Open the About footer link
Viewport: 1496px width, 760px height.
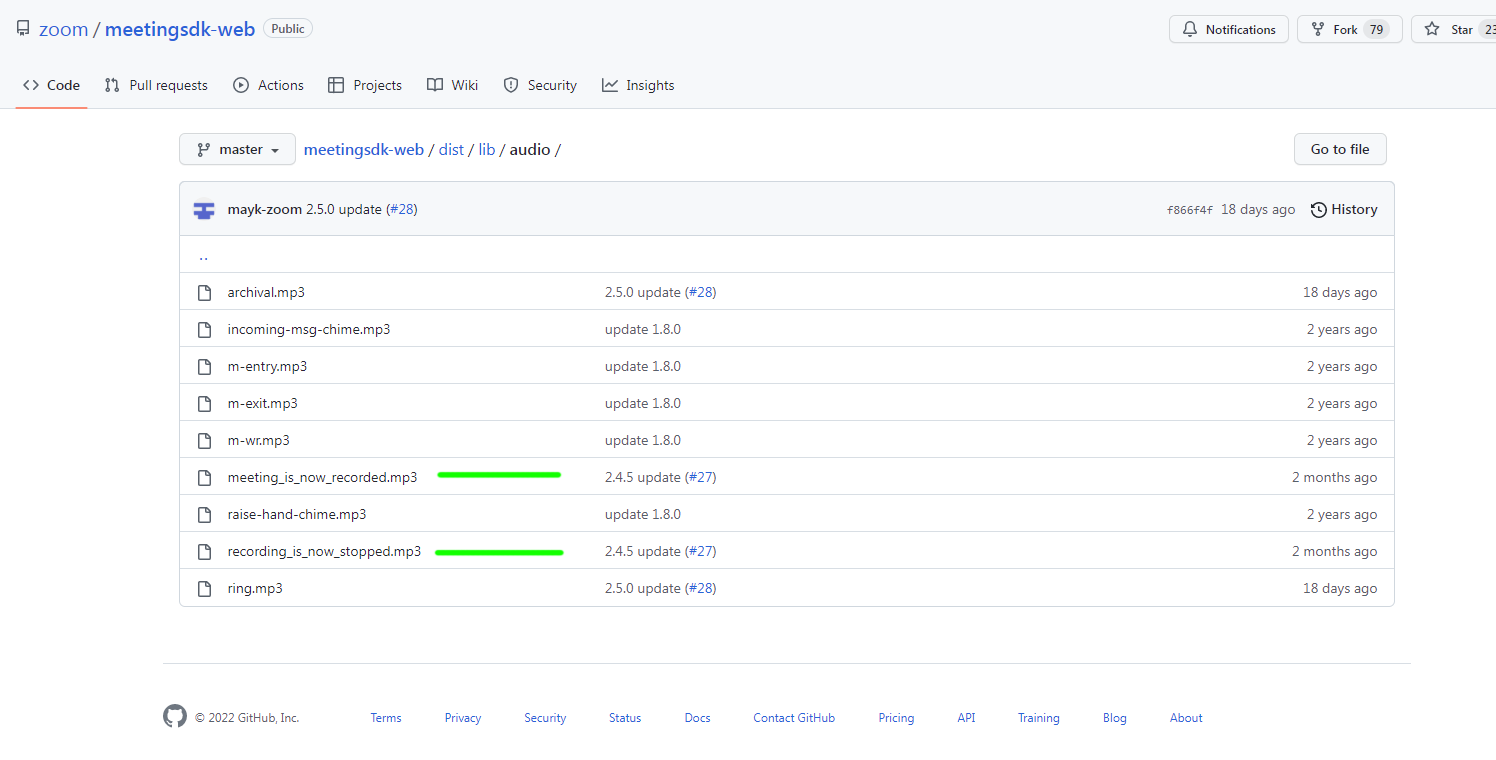(1186, 718)
